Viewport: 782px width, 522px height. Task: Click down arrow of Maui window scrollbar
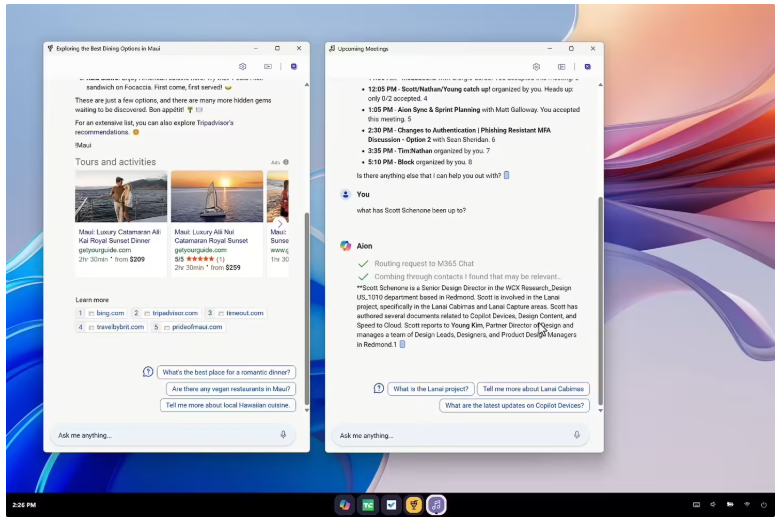pyautogui.click(x=306, y=410)
